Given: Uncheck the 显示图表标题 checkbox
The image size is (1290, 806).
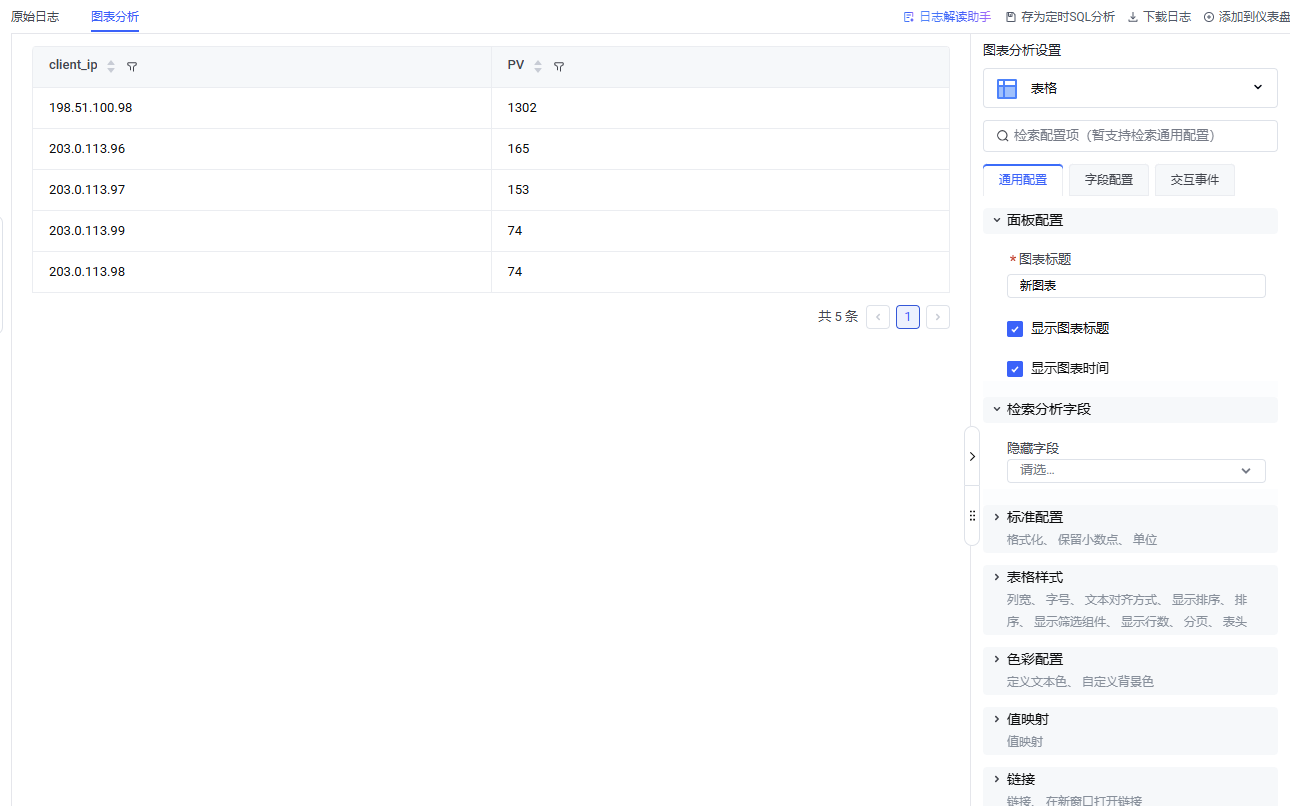Looking at the screenshot, I should point(1015,329).
